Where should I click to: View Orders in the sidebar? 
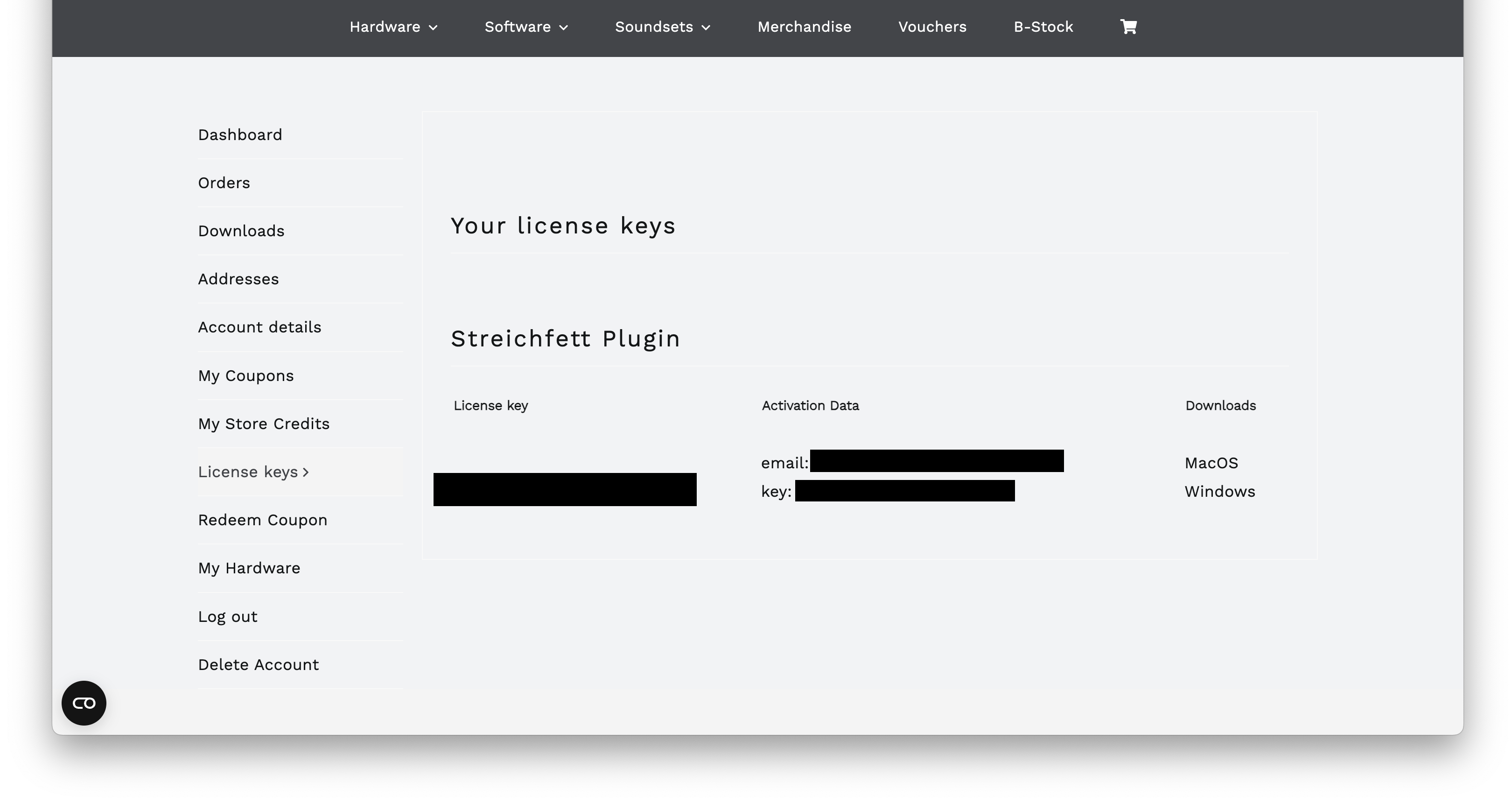224,183
